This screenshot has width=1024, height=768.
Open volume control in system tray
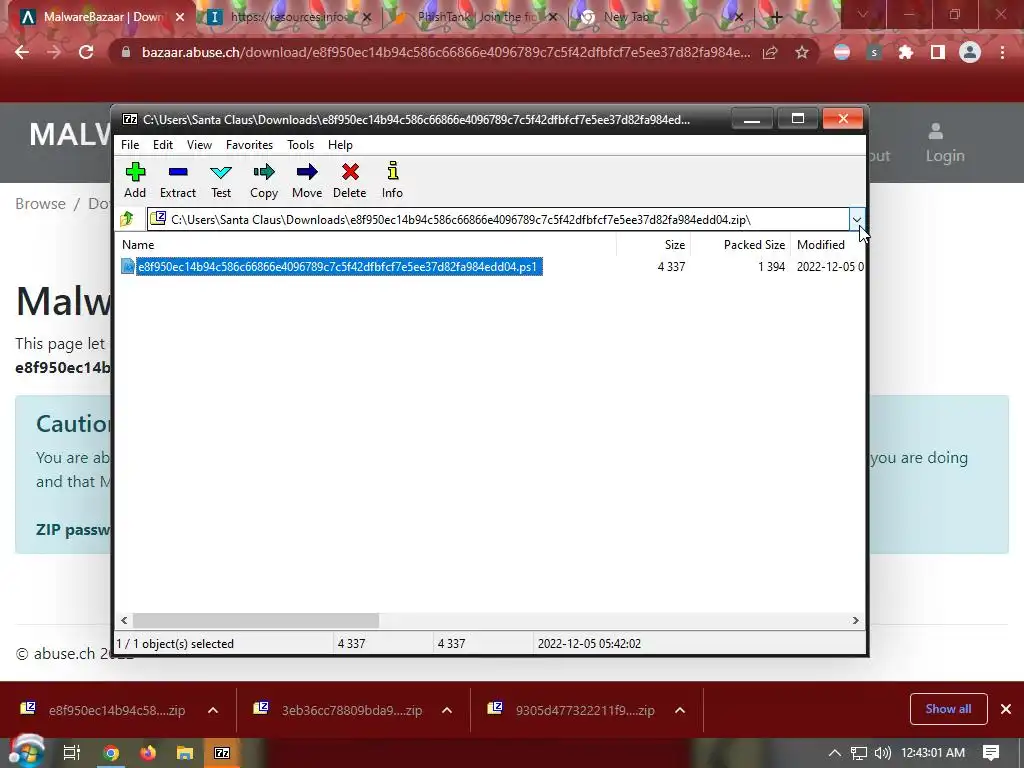pos(882,753)
